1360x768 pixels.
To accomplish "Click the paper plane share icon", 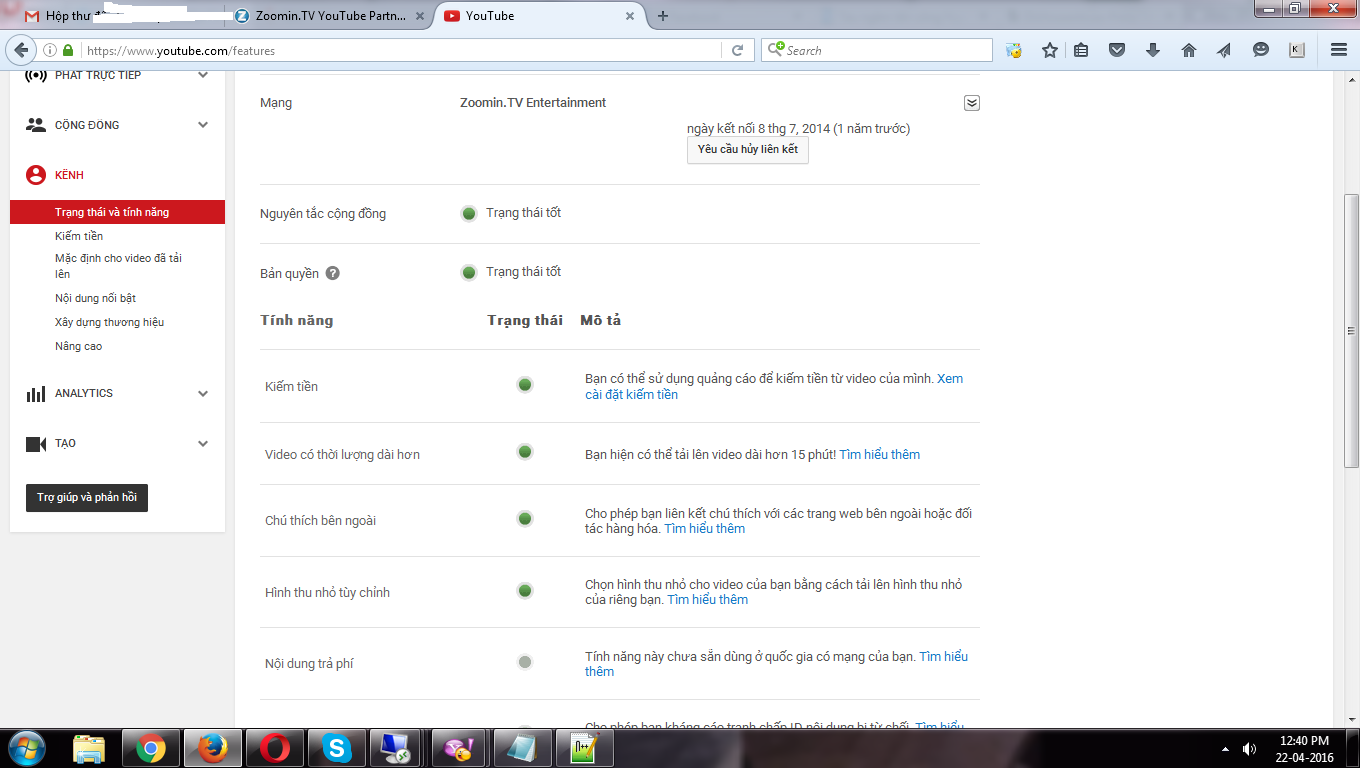I will coord(1224,50).
